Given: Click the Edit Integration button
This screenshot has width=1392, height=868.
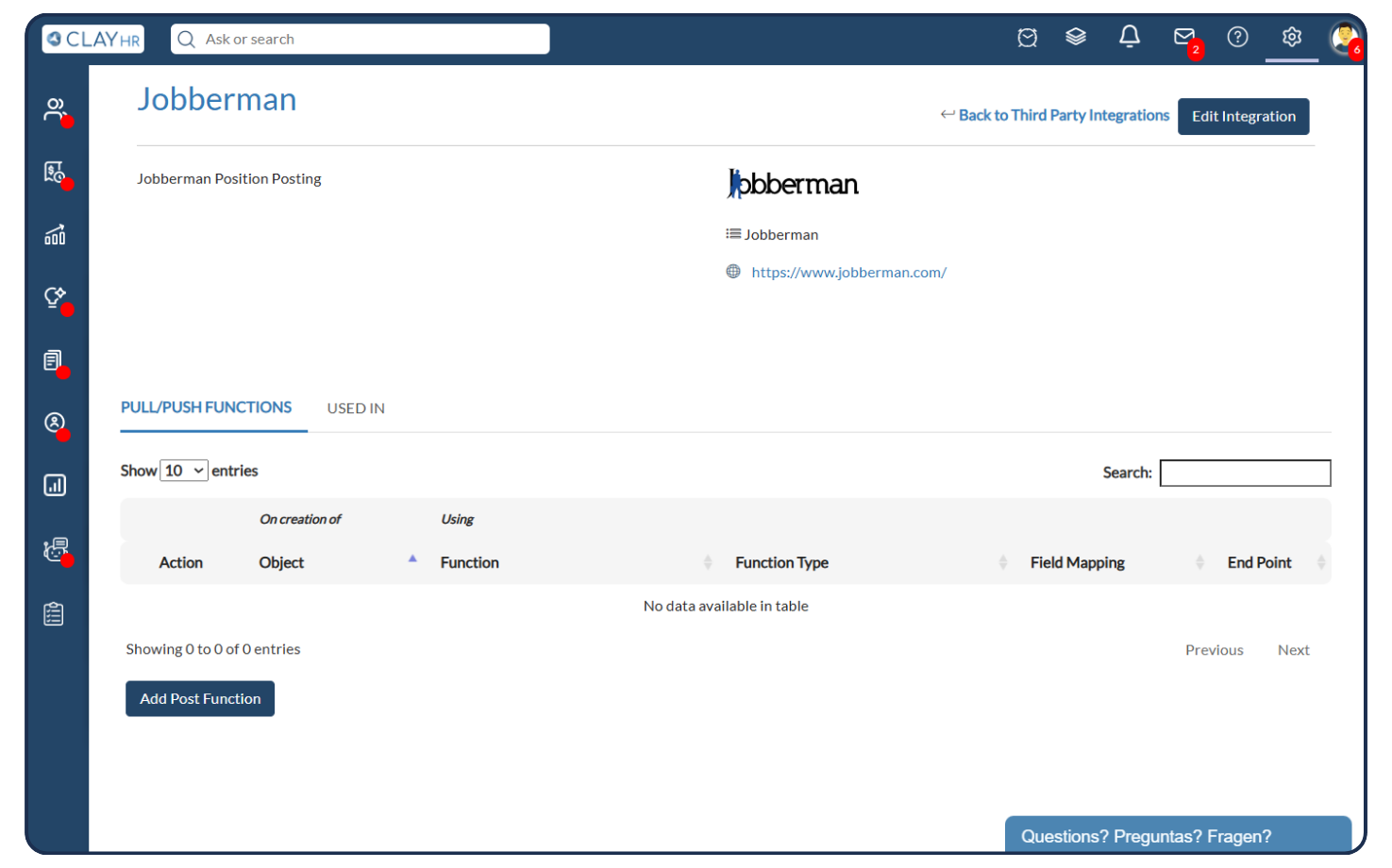Looking at the screenshot, I should point(1243,116).
